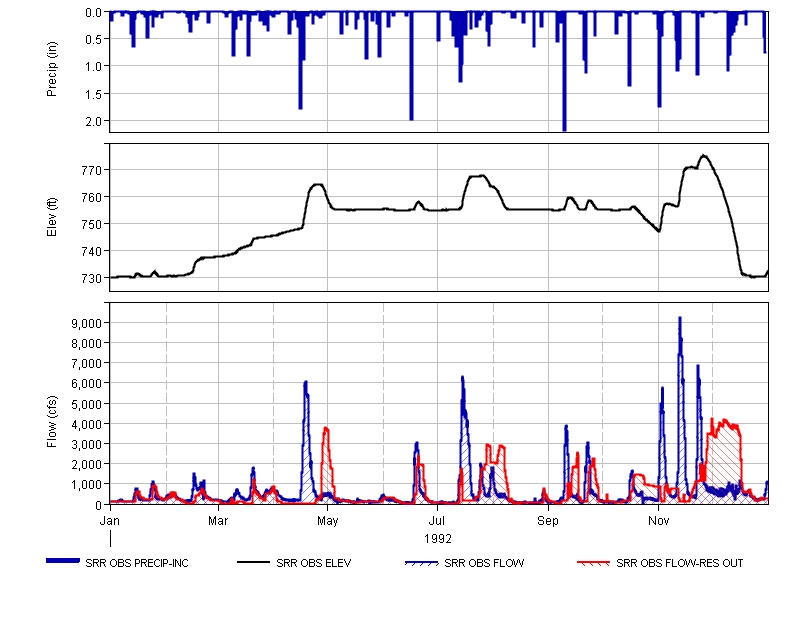800x627 pixels.
Task: Click the Sep label on time axis
Action: [548, 521]
